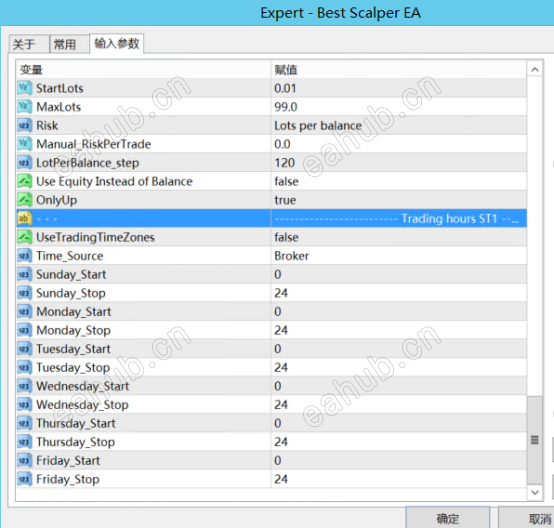The width and height of the screenshot is (554, 528).
Task: Click the 取消 cancel button
Action: [x=527, y=518]
